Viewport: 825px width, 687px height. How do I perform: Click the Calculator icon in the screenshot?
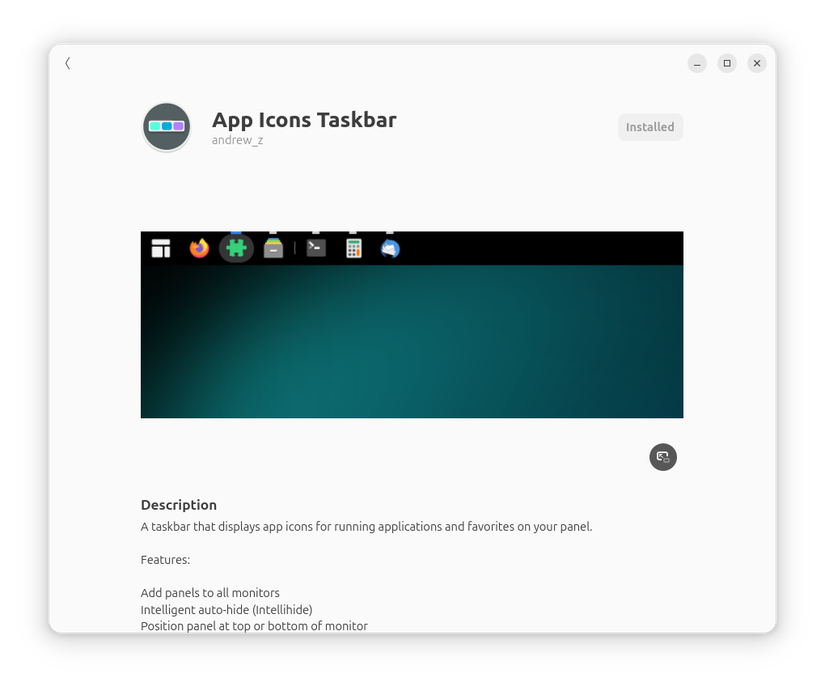pyautogui.click(x=354, y=248)
